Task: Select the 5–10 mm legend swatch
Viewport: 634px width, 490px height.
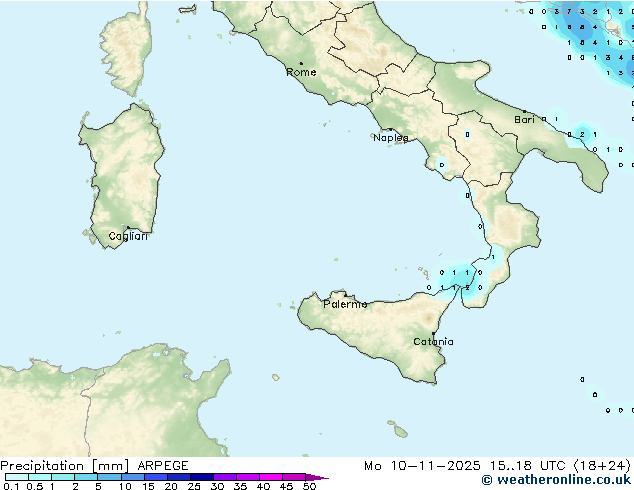Action: pos(109,477)
